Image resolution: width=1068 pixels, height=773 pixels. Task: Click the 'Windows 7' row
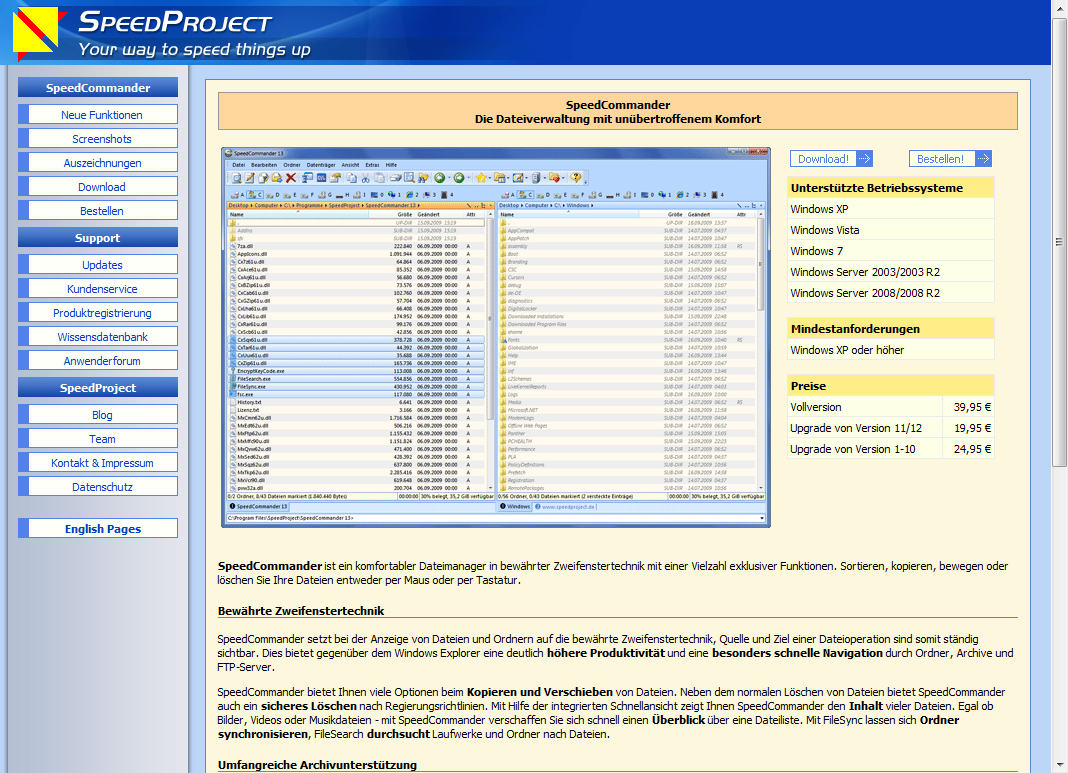click(890, 251)
